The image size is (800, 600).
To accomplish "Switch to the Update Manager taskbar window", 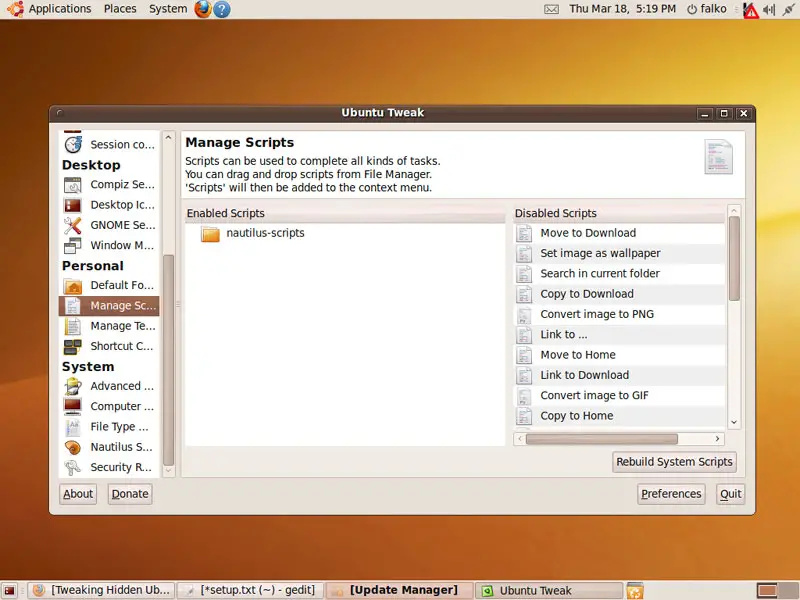I will point(399,590).
